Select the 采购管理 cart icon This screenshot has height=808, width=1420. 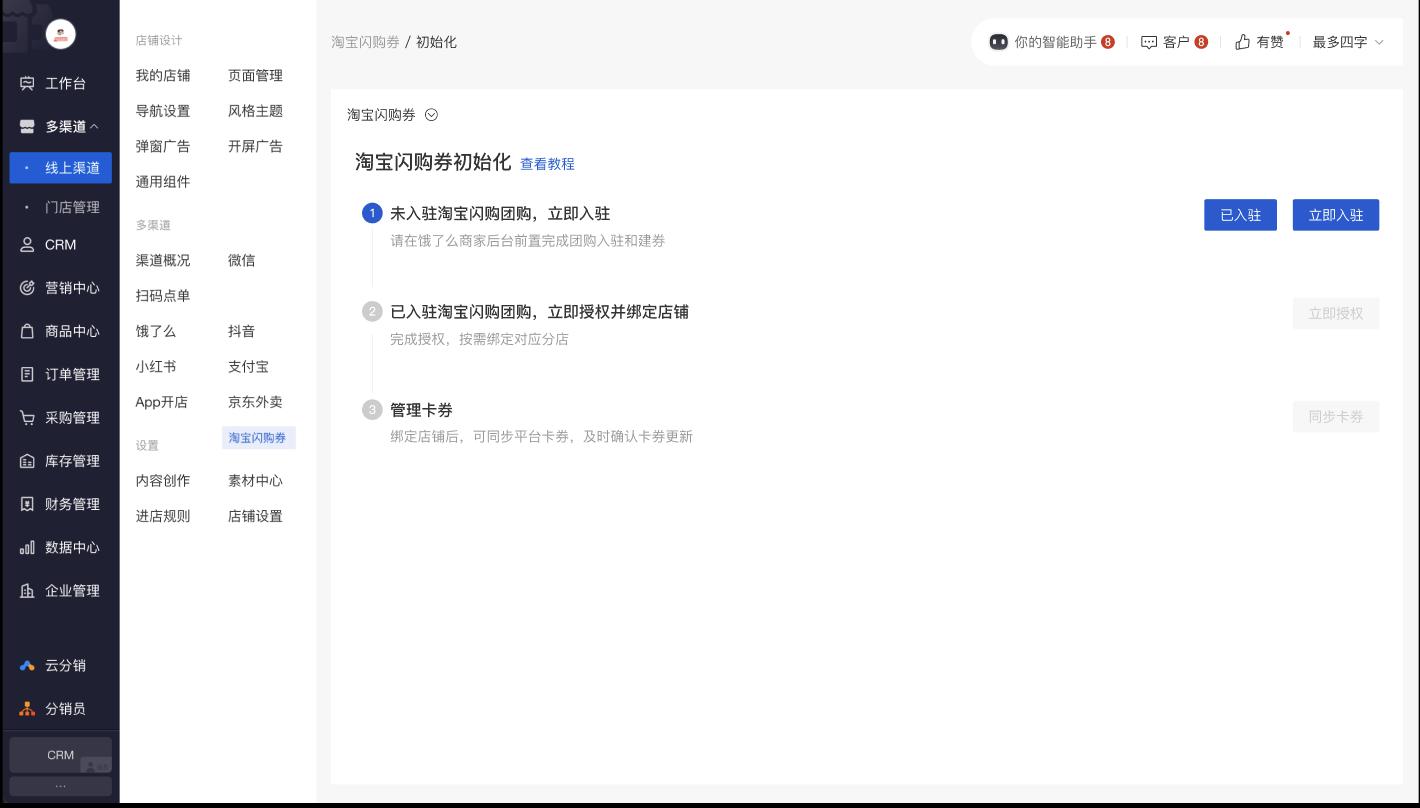click(x=27, y=418)
